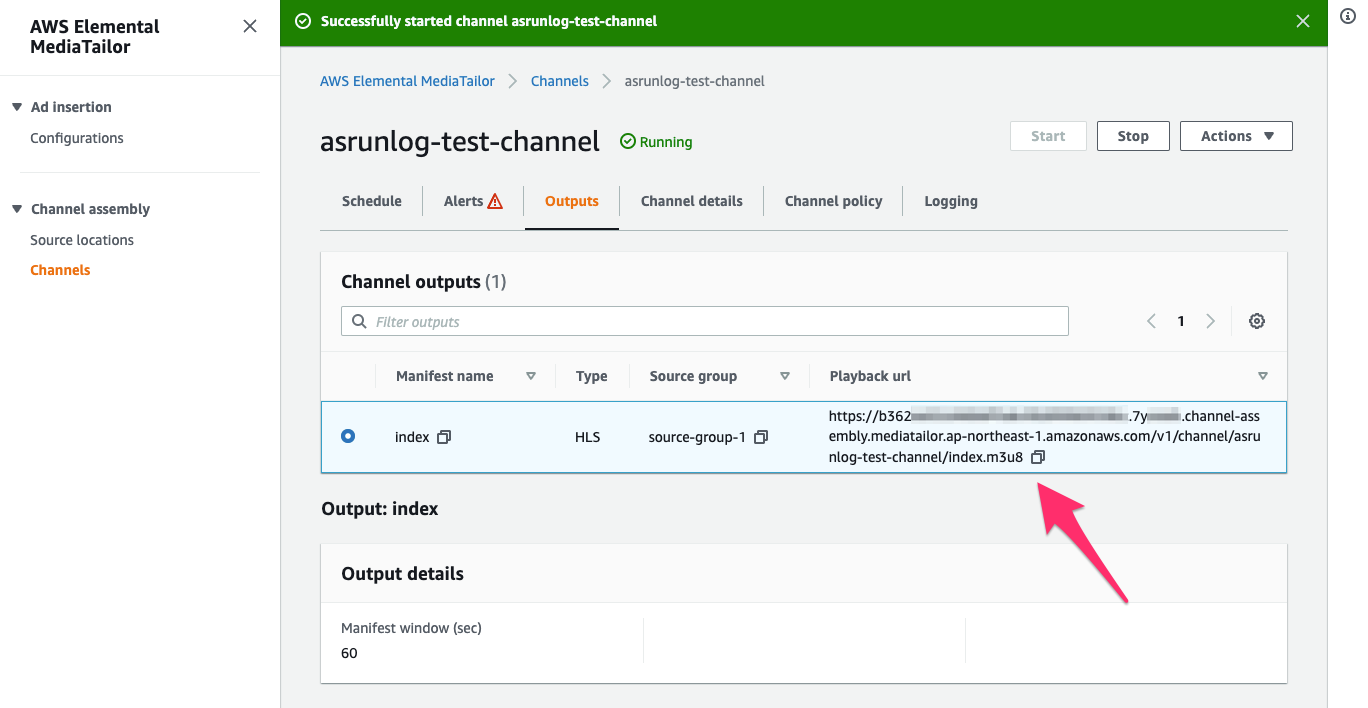The height and width of the screenshot is (708, 1368).
Task: Click the Output details heading
Action: click(403, 574)
